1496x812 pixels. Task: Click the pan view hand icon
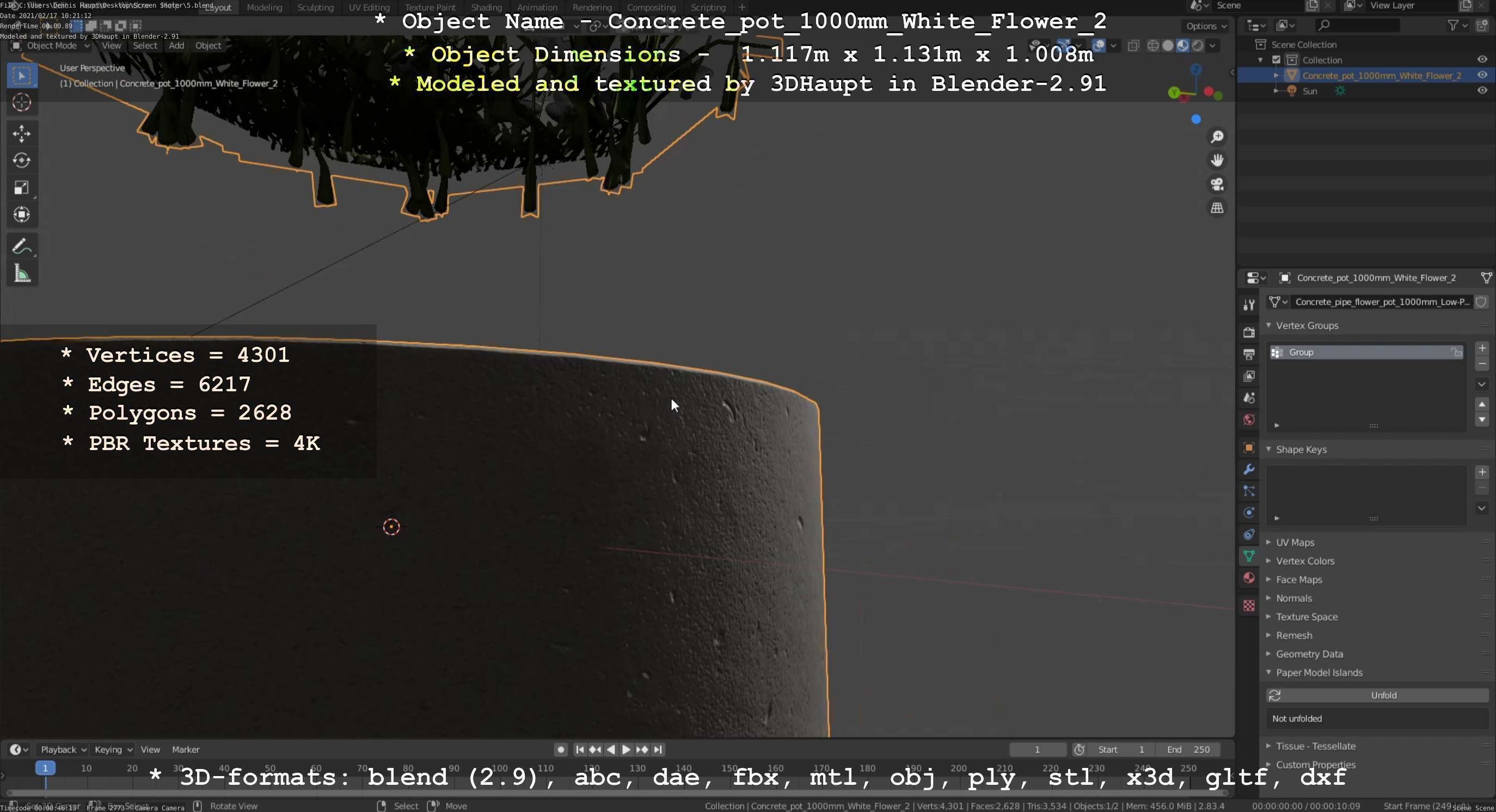pyautogui.click(x=1217, y=160)
